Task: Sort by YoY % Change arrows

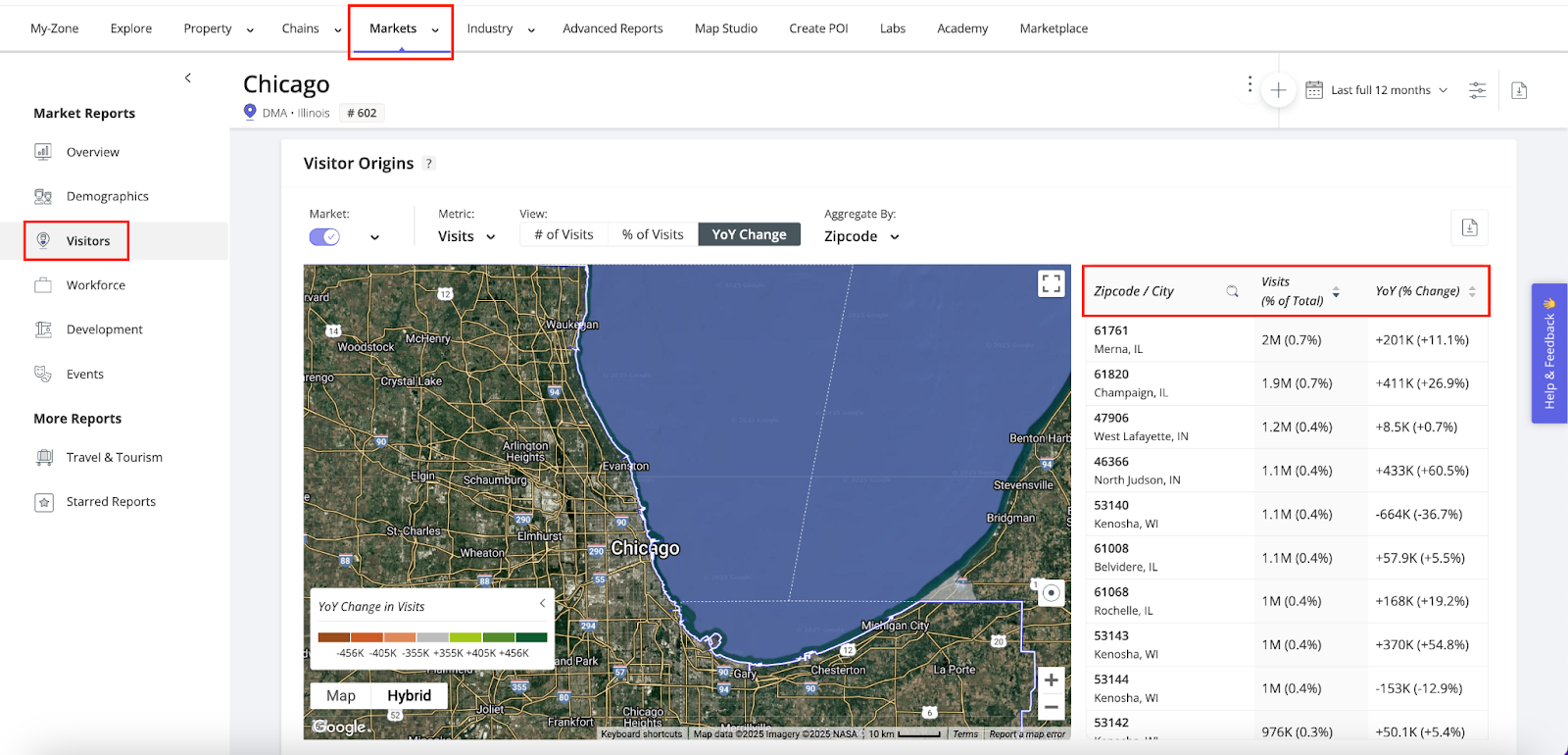Action: (x=1472, y=292)
